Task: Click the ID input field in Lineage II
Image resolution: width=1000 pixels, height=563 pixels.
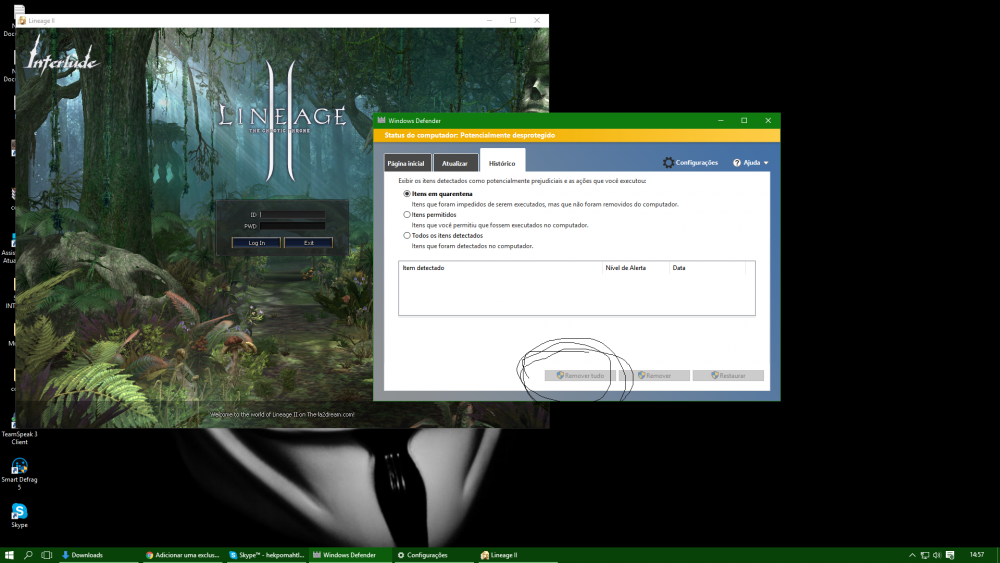Action: (292, 214)
